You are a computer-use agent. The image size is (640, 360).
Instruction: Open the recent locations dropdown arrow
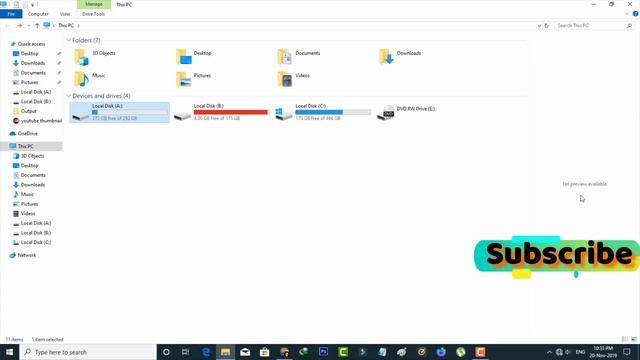pos(29,25)
